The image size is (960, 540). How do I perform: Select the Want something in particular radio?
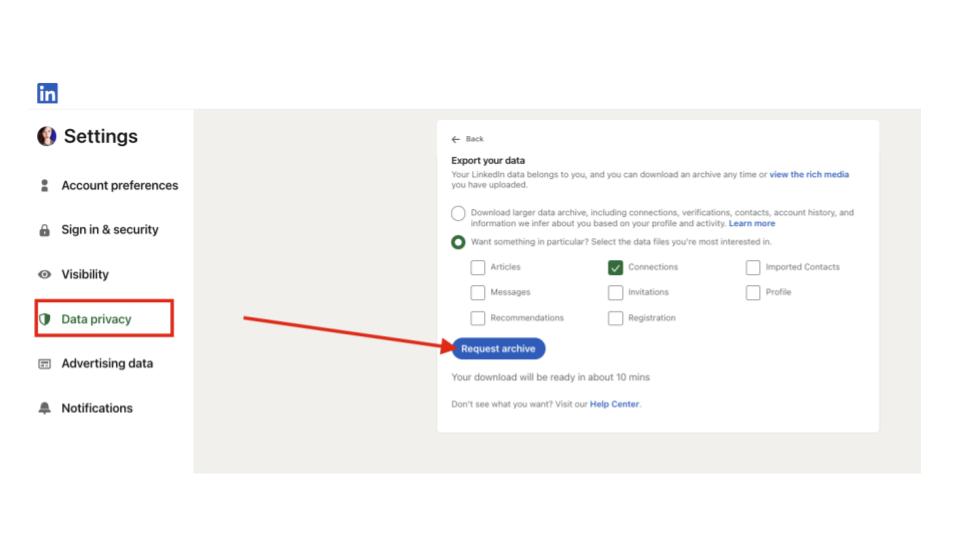(458, 242)
